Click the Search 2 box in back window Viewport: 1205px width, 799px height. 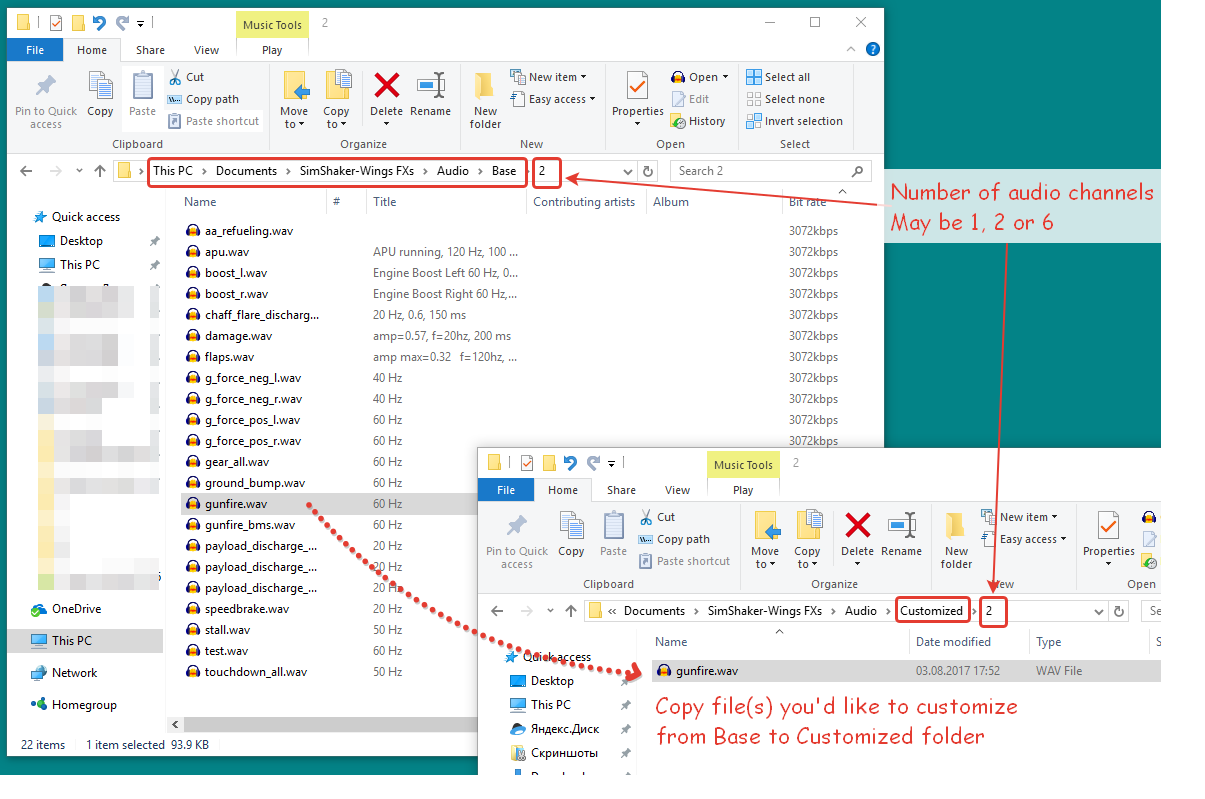(x=770, y=171)
